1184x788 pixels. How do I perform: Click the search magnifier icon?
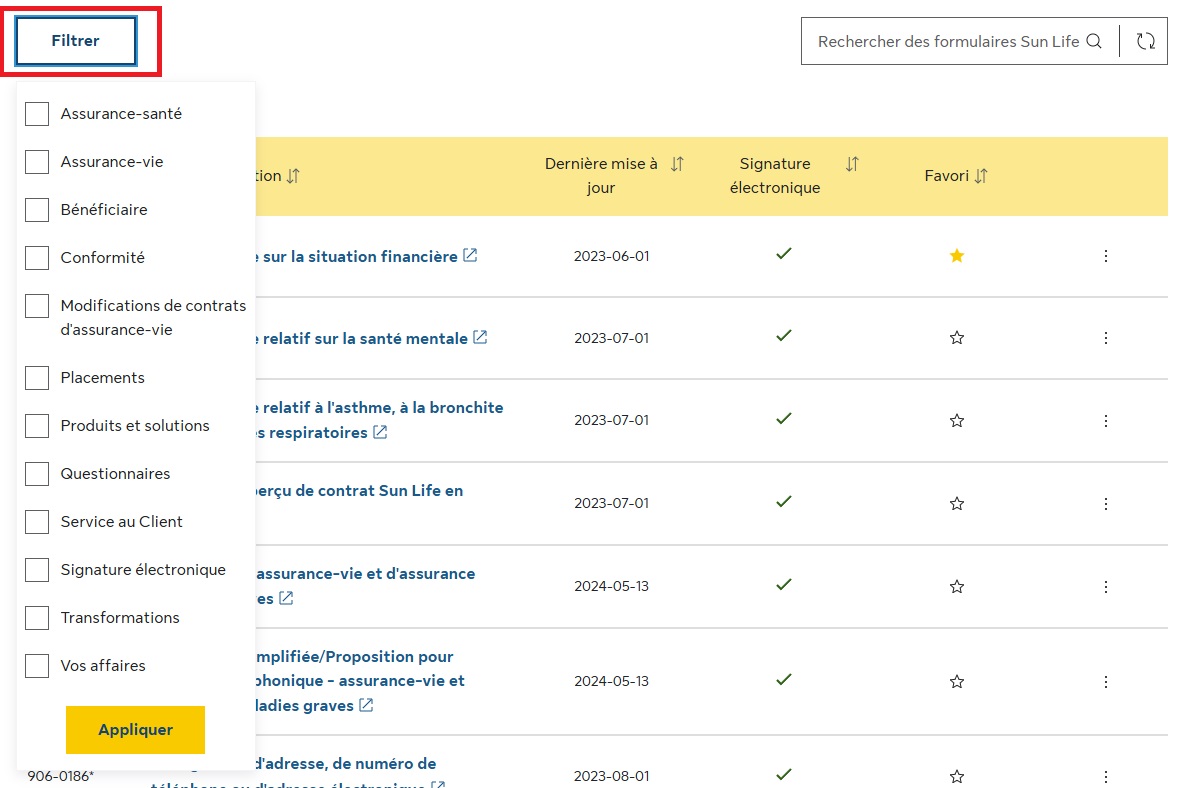click(x=1093, y=41)
